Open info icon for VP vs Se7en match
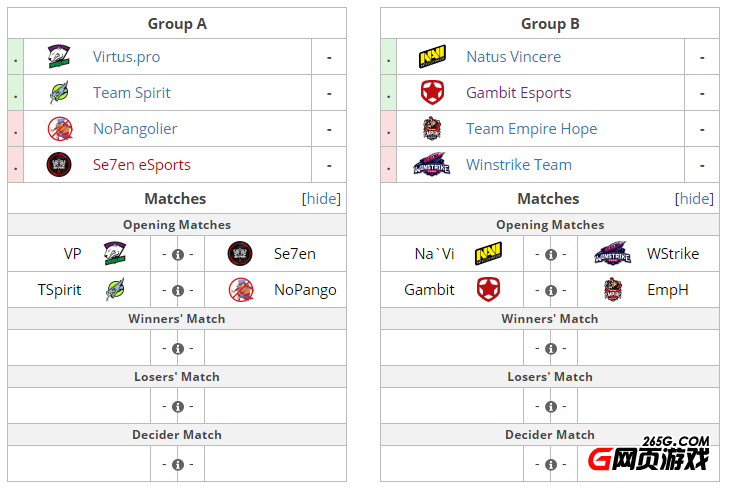734x492 pixels. point(178,255)
